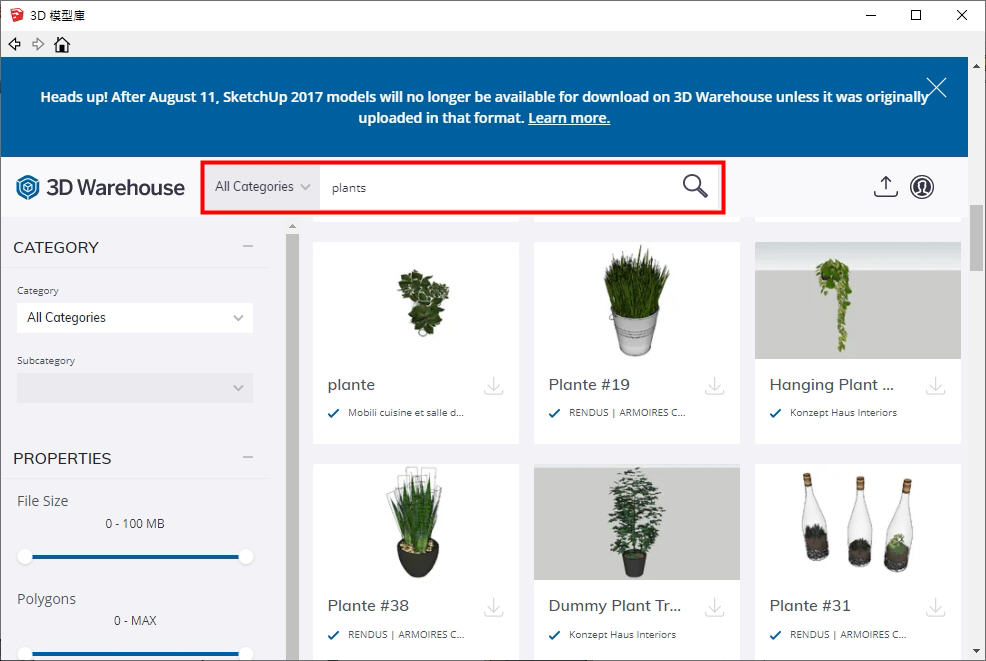
Task: Open author RENDUS | ARMOIRES under Plante #31
Action: (x=848, y=635)
